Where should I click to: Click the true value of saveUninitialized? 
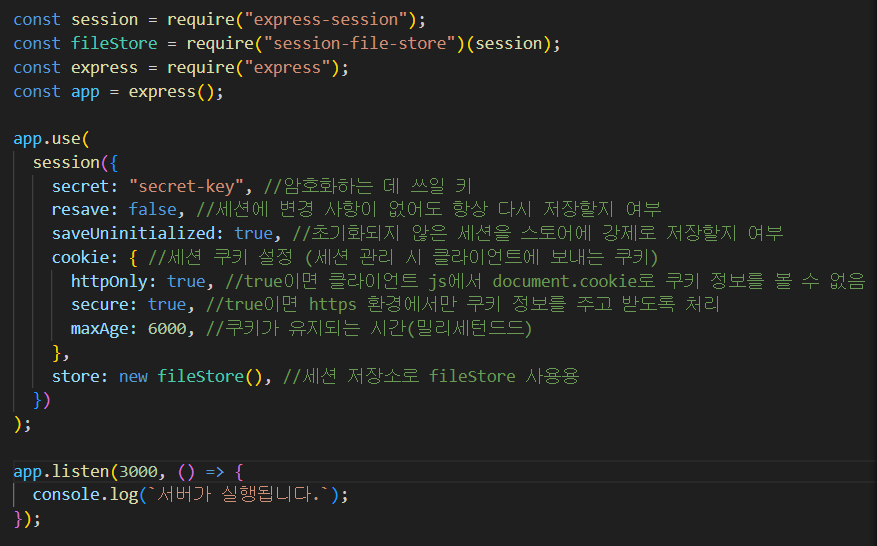click(x=253, y=233)
